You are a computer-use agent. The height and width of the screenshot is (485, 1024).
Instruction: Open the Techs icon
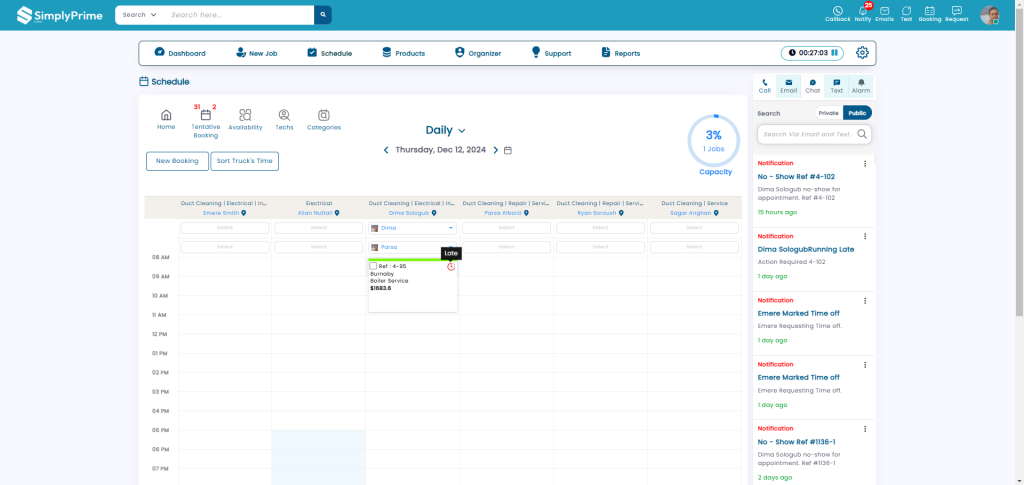[x=284, y=119]
